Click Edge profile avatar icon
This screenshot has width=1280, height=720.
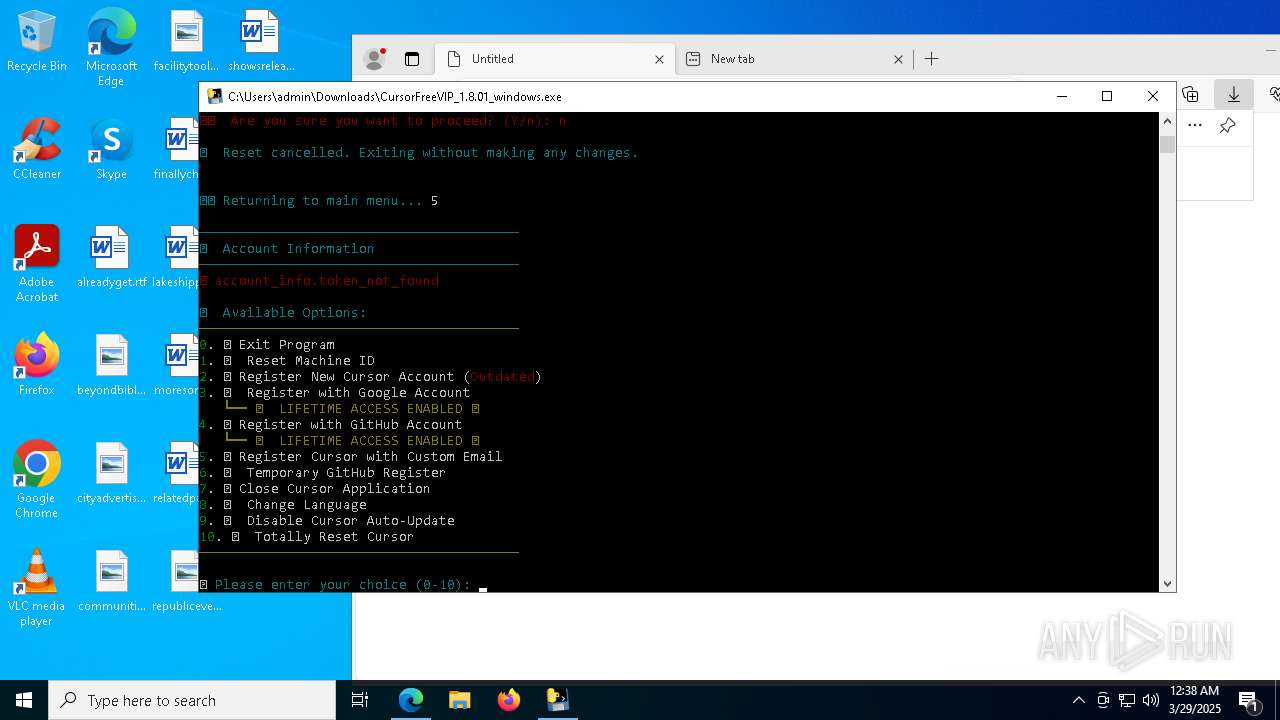[375, 59]
